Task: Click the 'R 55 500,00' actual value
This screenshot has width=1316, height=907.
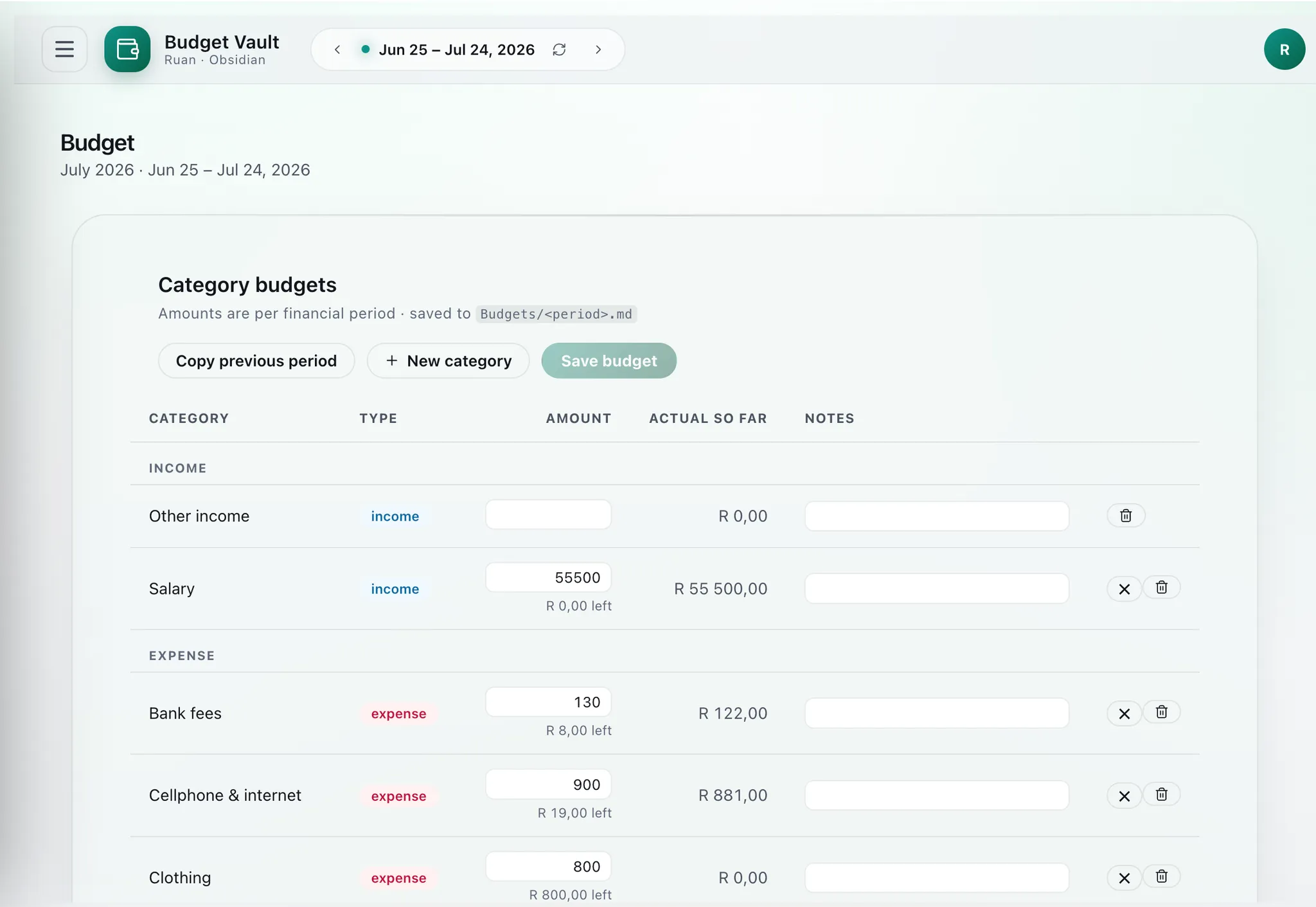Action: (x=720, y=589)
